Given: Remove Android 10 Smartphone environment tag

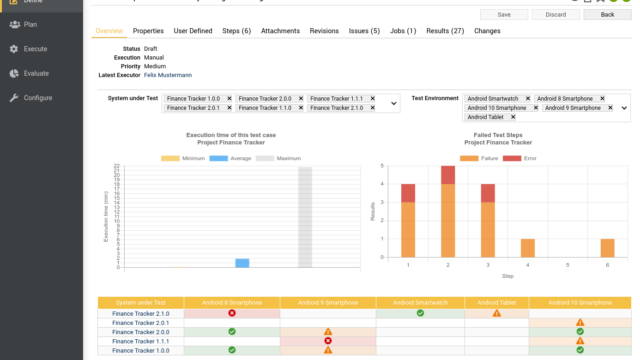Looking at the screenshot, I should (x=536, y=108).
